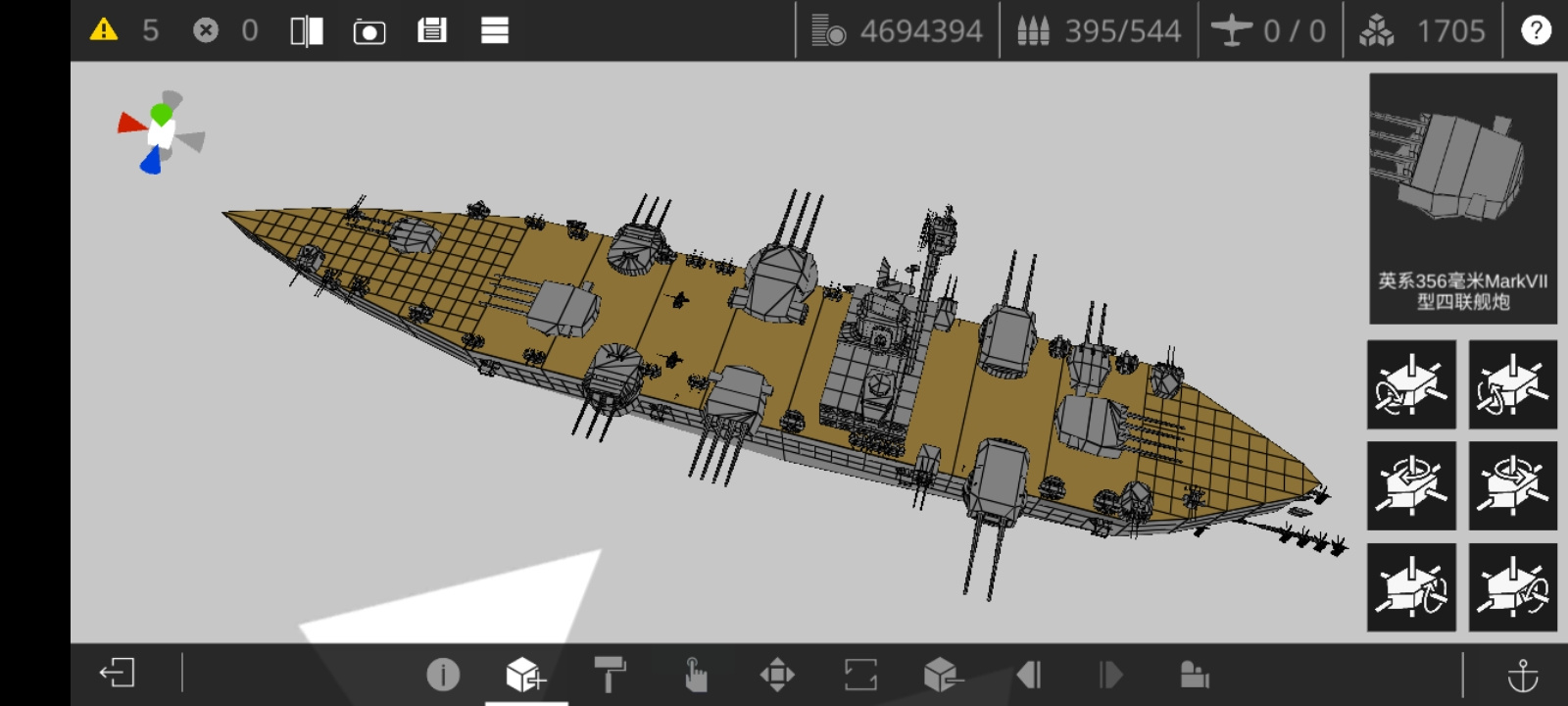Exit the editor with the exit arrow icon
The image size is (1568, 706).
click(x=118, y=674)
